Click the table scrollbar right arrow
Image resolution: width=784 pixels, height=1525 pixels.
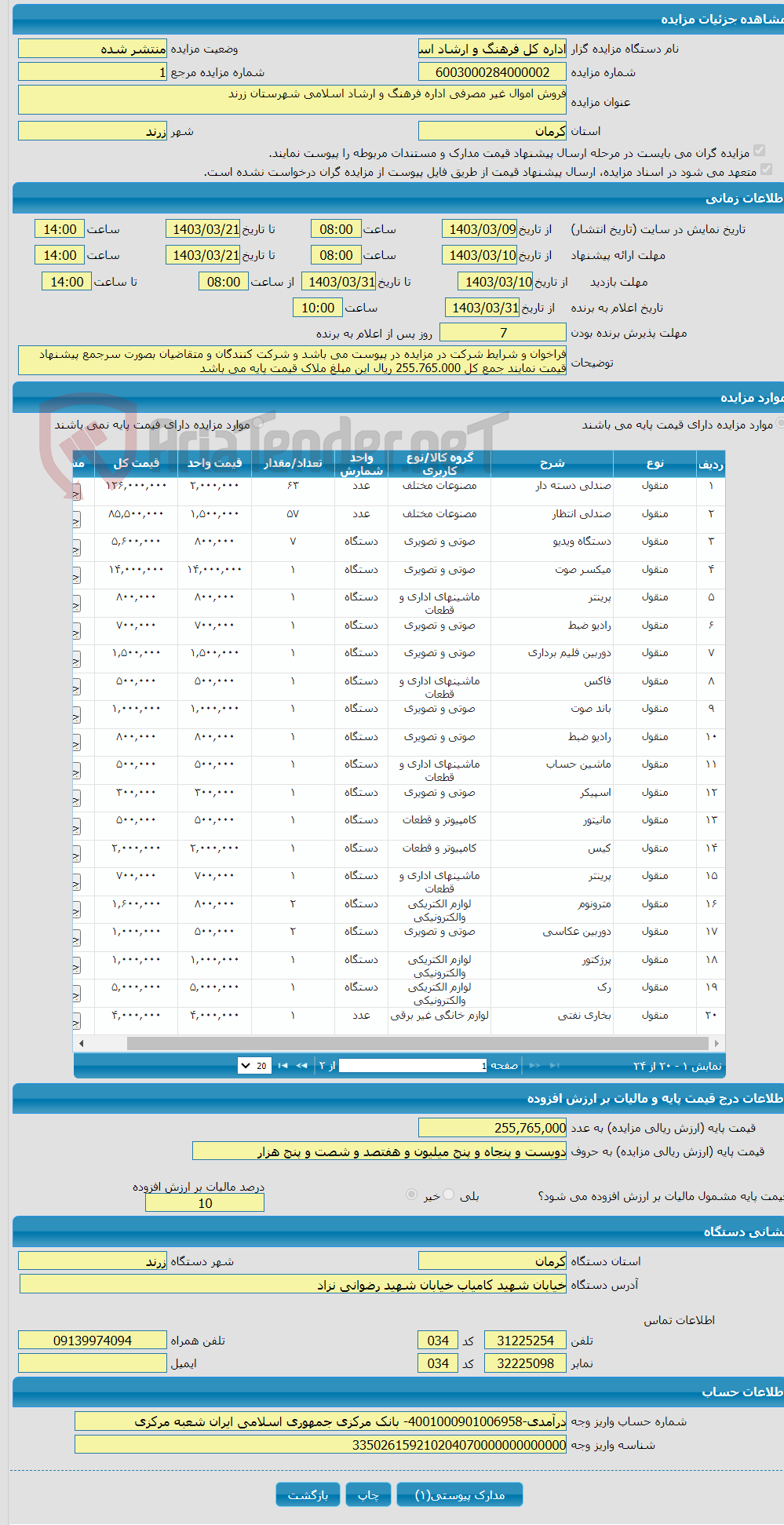pyautogui.click(x=717, y=1043)
